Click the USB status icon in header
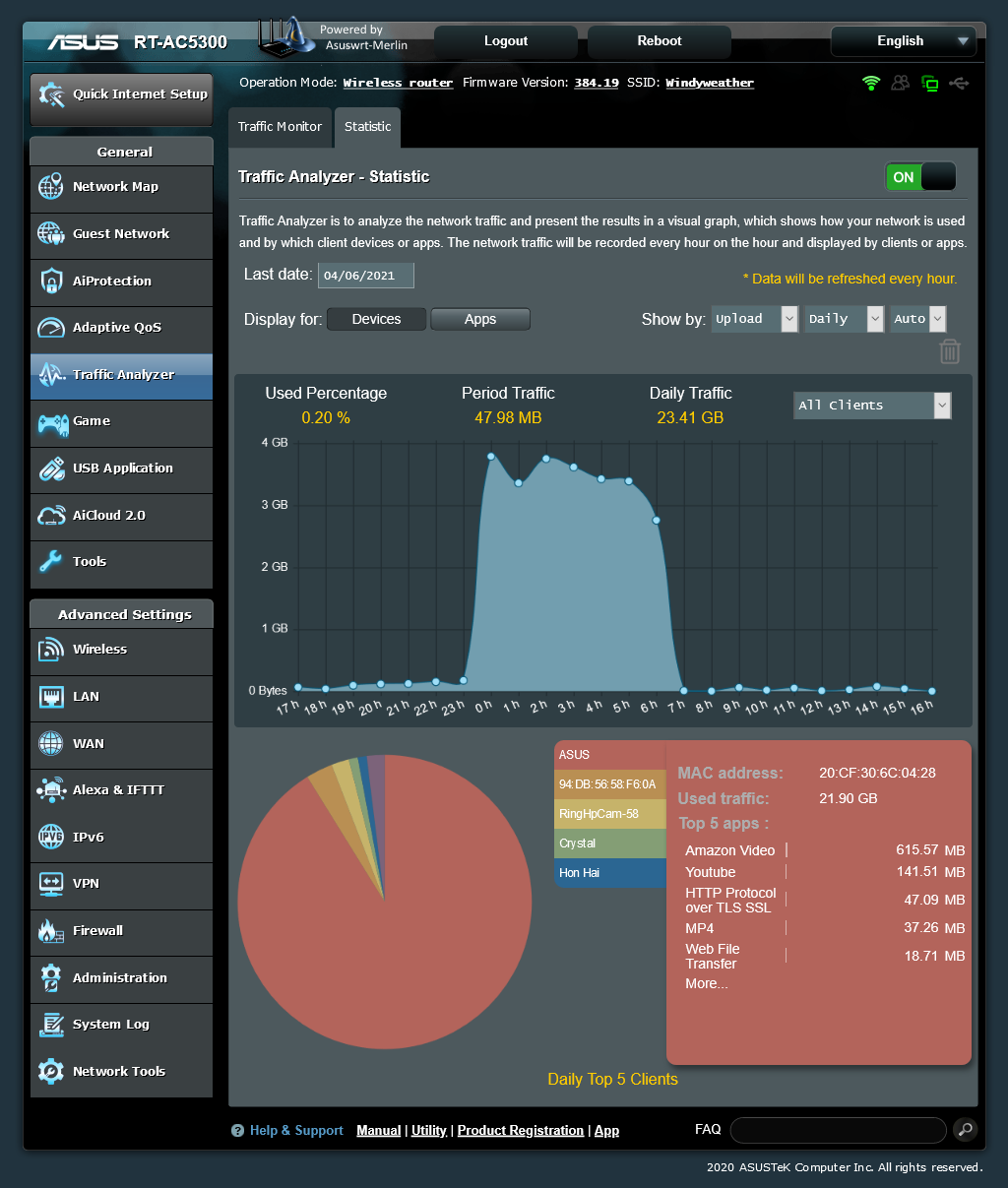Screen dimensions: 1008x1188 tap(959, 83)
